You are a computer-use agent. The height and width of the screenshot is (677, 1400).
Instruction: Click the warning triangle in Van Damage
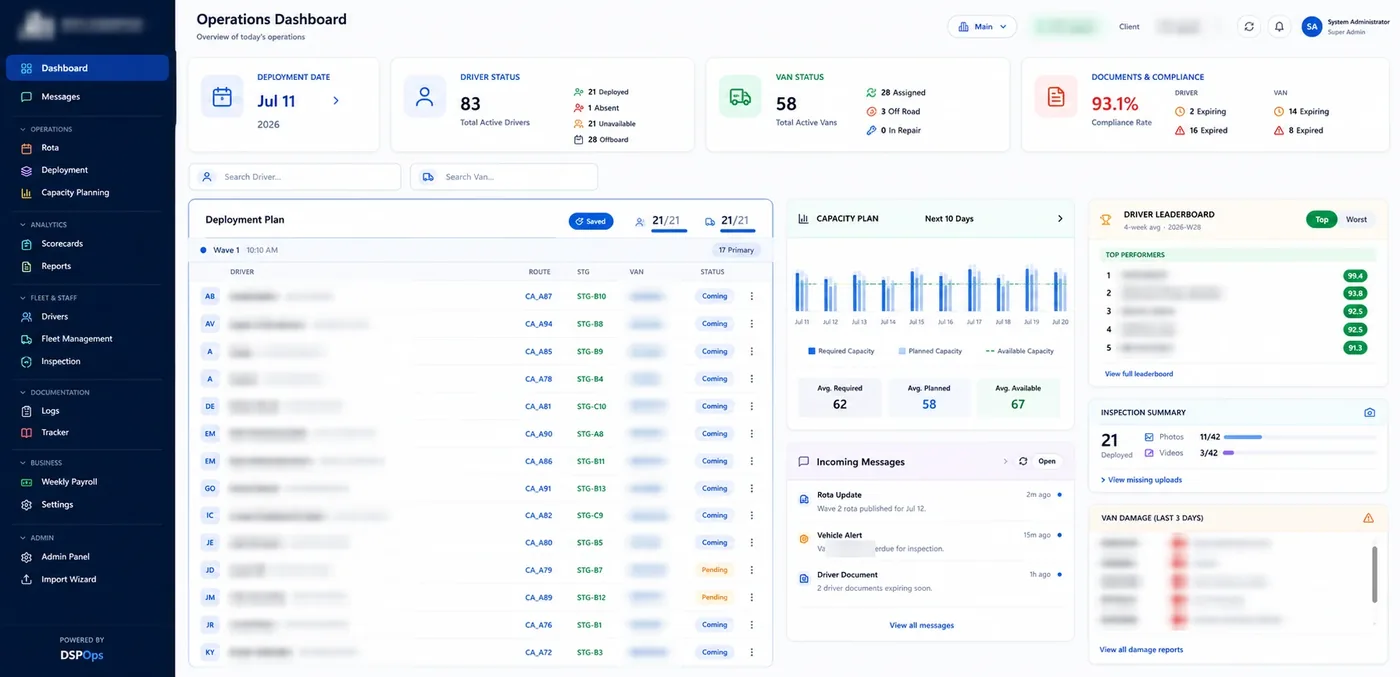[1368, 518]
